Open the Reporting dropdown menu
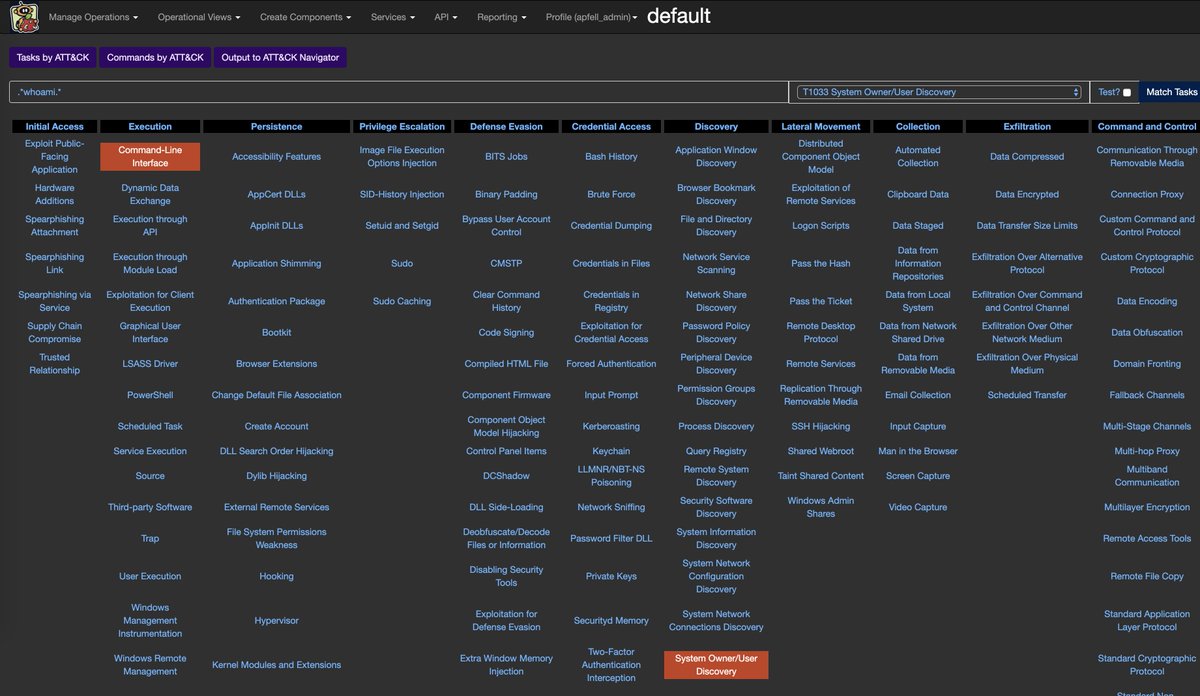The height and width of the screenshot is (696, 1200). pos(501,17)
